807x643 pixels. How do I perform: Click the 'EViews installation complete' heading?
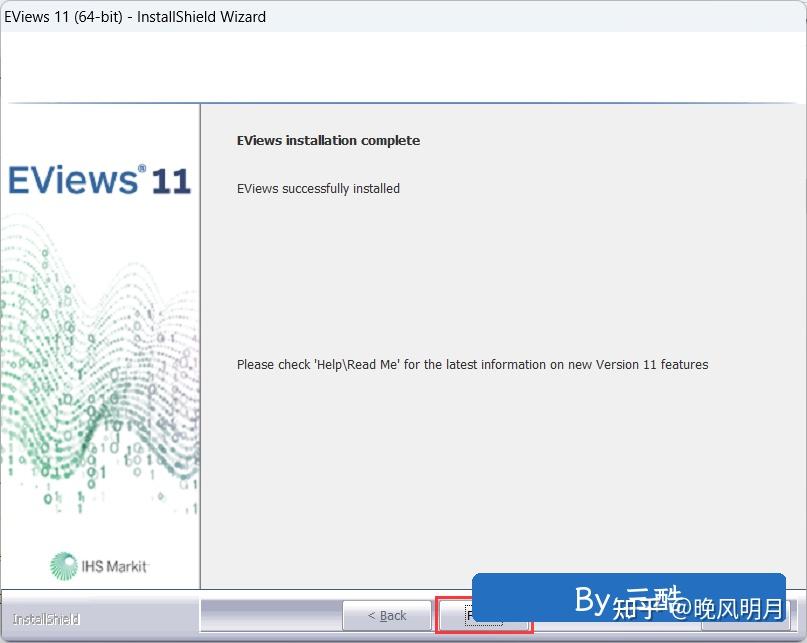(329, 141)
